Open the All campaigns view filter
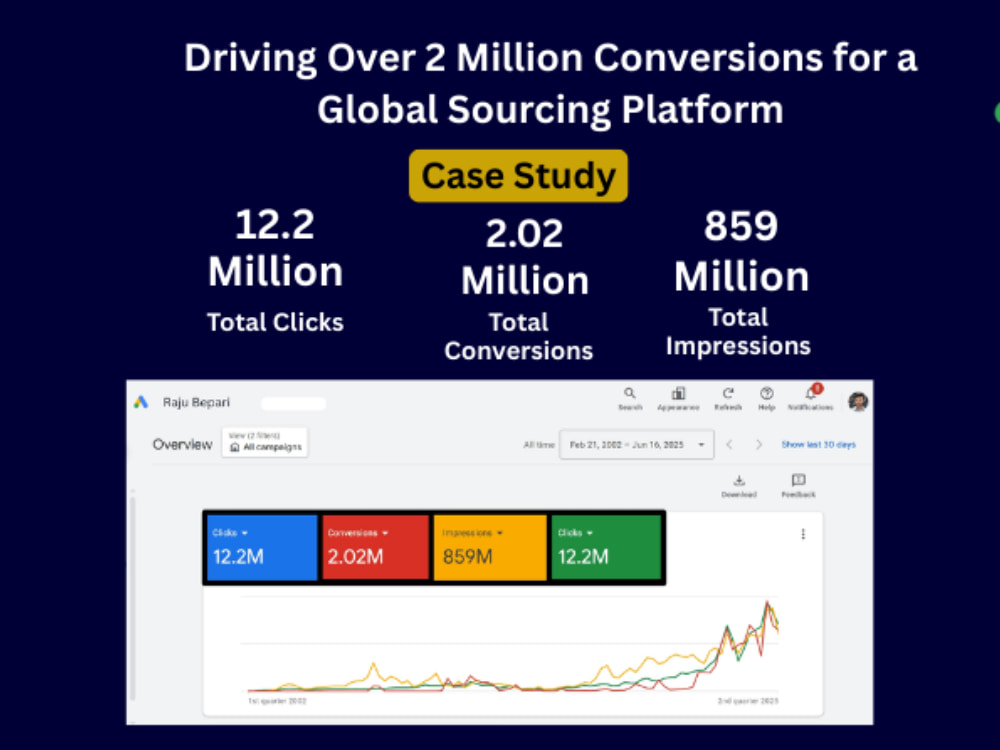 tap(265, 442)
